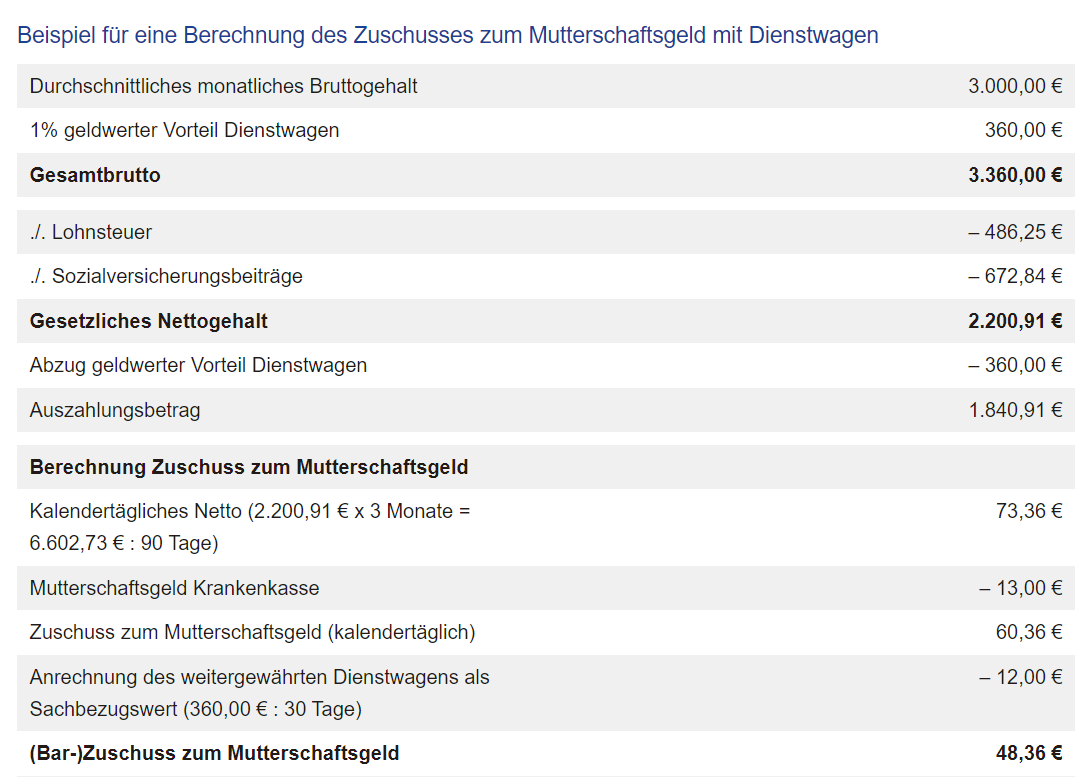Screen dimensions: 1089x784
Task: Click the Gesetzliches Nettogehalt label
Action: coord(149,321)
